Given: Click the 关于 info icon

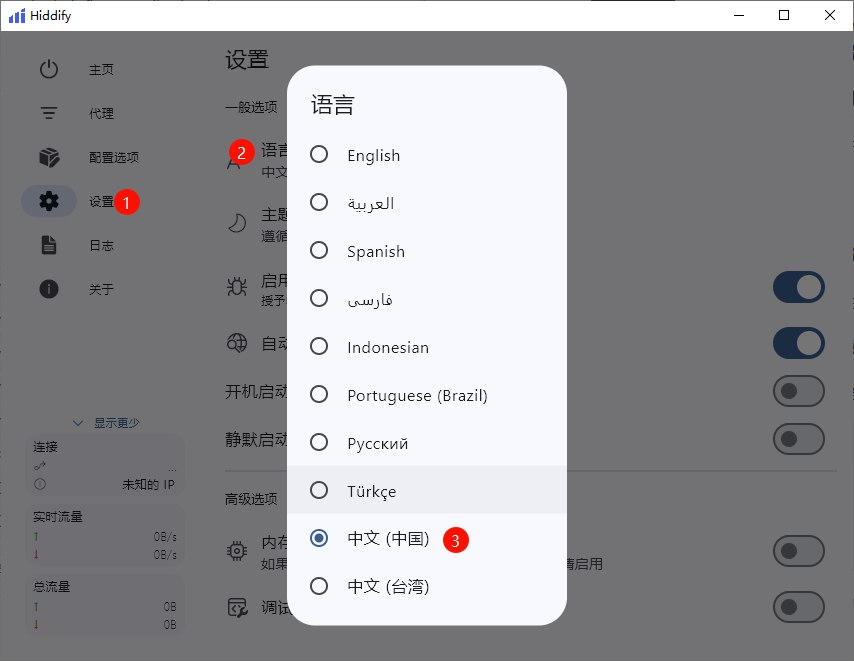Looking at the screenshot, I should tap(49, 289).
